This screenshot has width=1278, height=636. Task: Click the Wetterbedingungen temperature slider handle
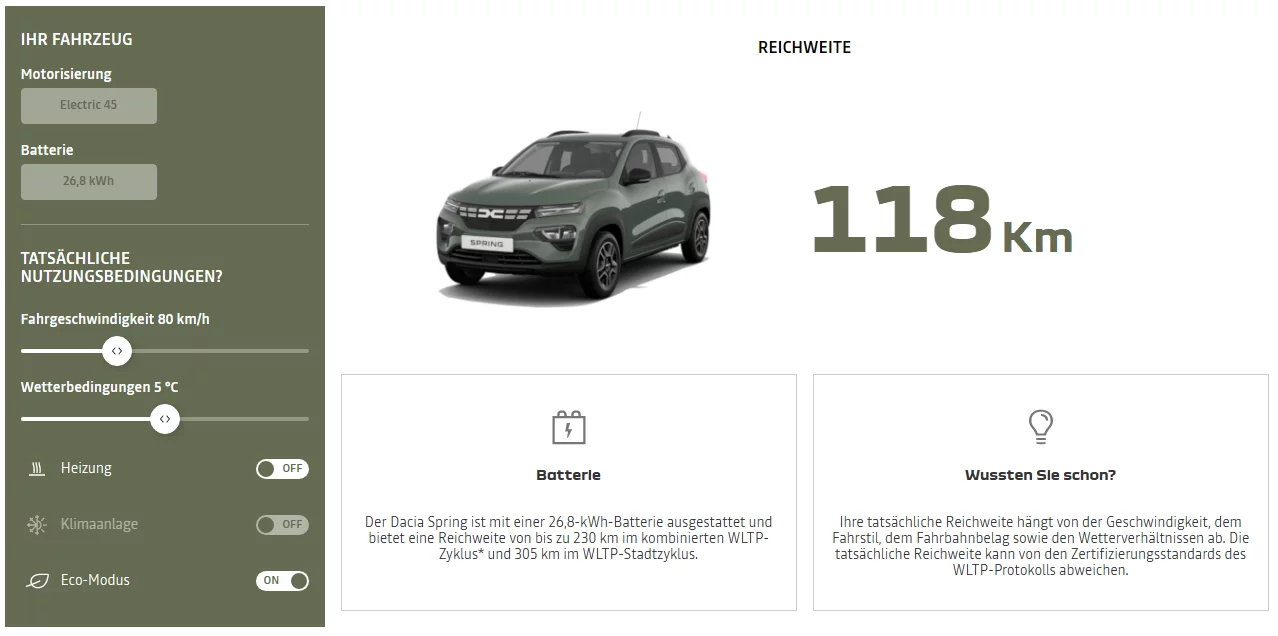tap(165, 419)
